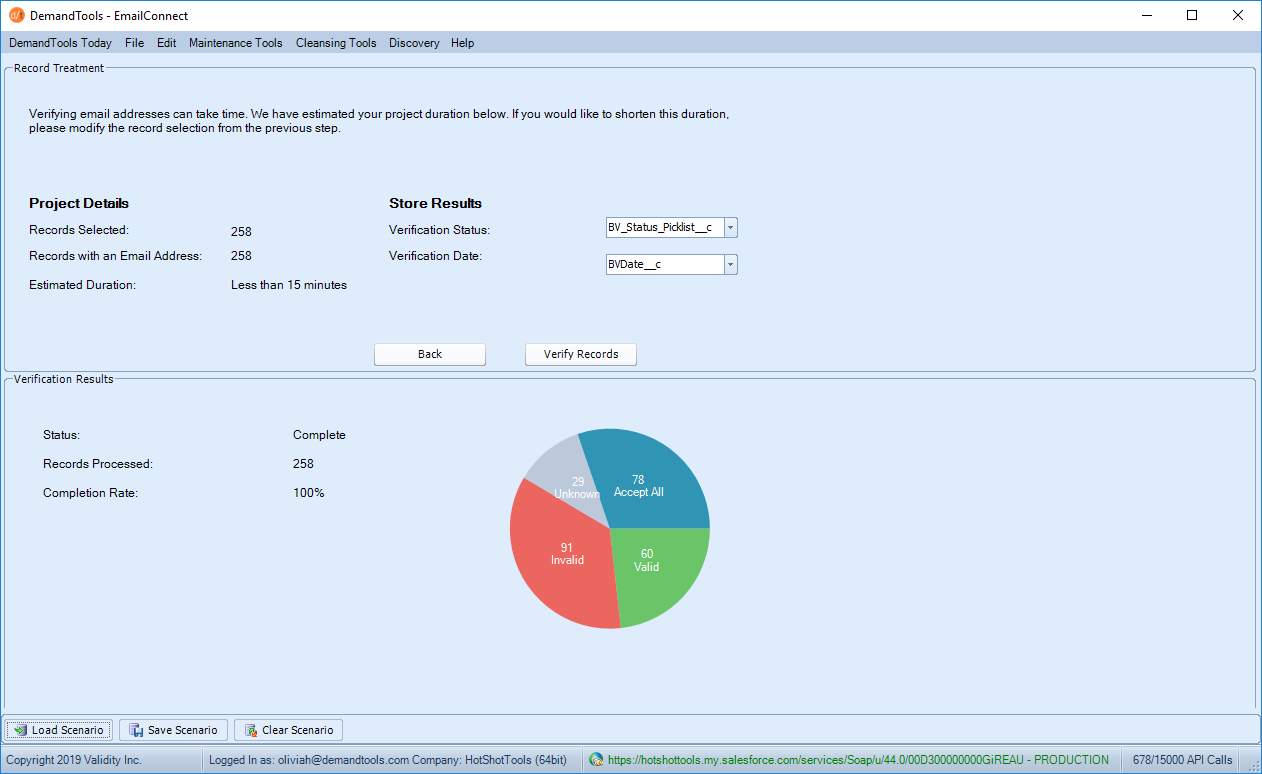Expand the Verification Status dropdown arrow

coord(730,228)
